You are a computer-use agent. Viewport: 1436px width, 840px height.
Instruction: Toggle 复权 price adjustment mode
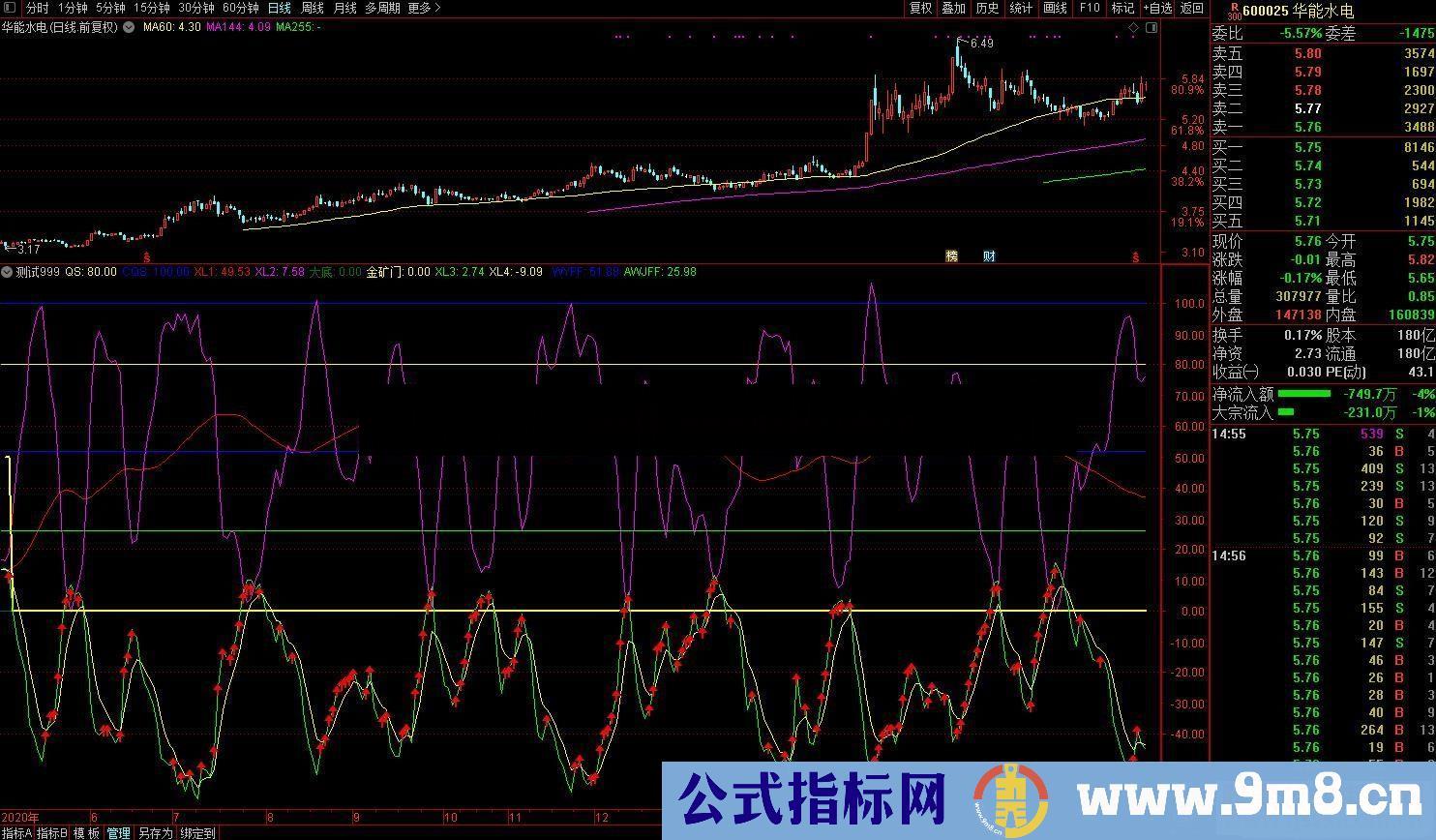(920, 8)
